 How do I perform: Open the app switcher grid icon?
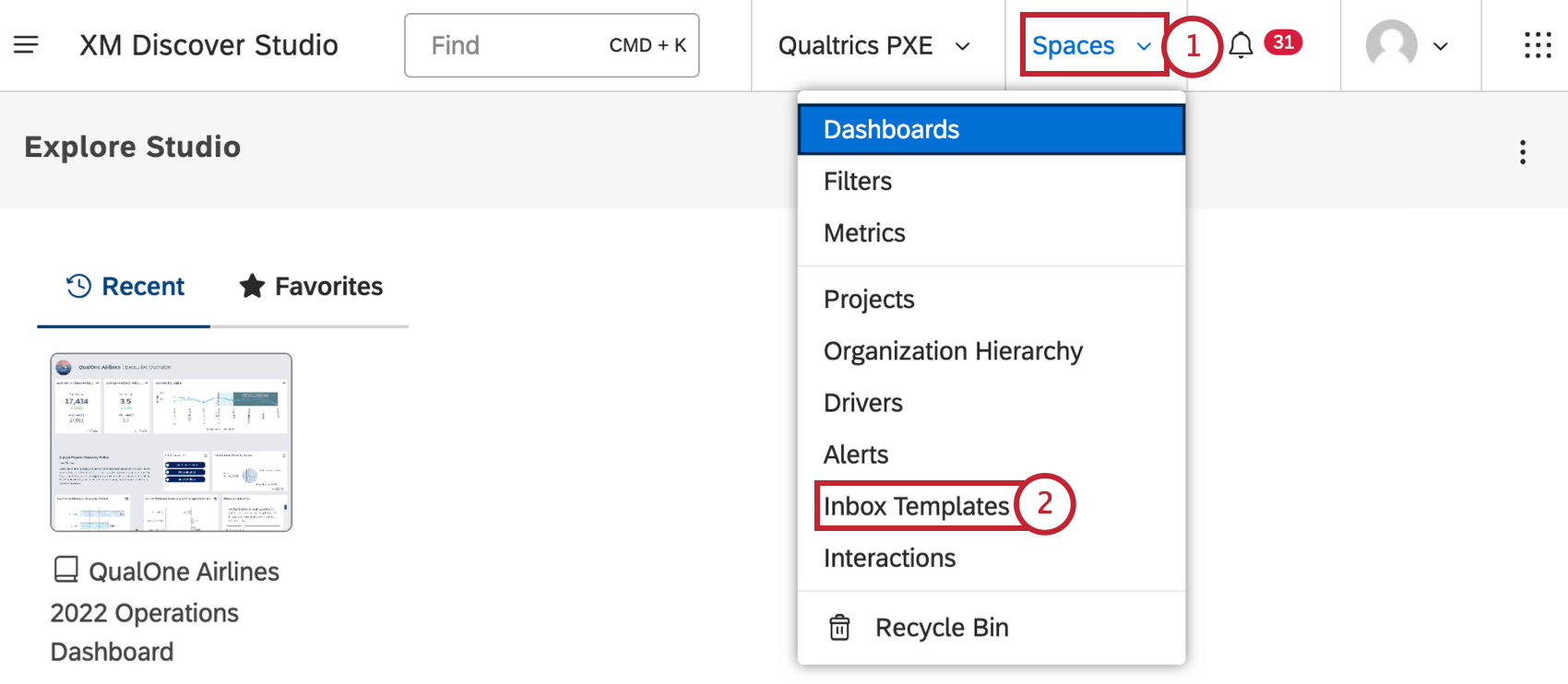click(1538, 45)
